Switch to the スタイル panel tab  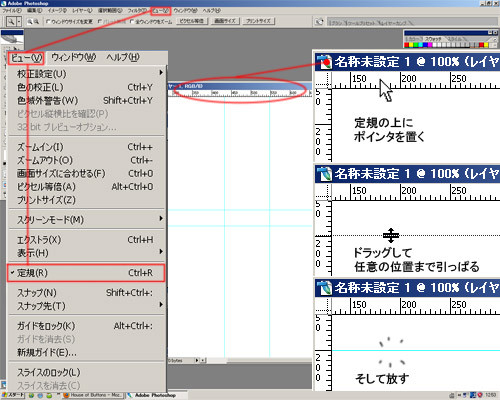[454, 39]
